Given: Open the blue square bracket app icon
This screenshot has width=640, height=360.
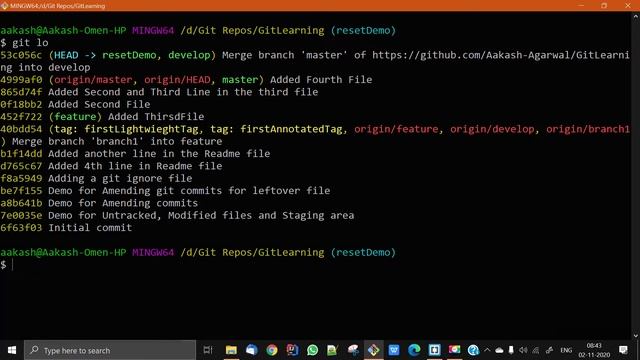Looking at the screenshot, I should pyautogui.click(x=434, y=350).
